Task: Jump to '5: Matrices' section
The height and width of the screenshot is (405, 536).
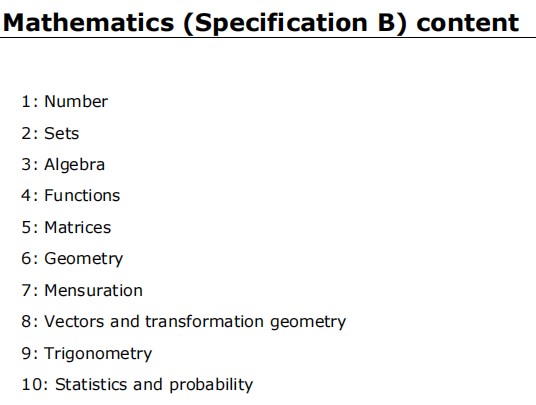Action: point(66,228)
